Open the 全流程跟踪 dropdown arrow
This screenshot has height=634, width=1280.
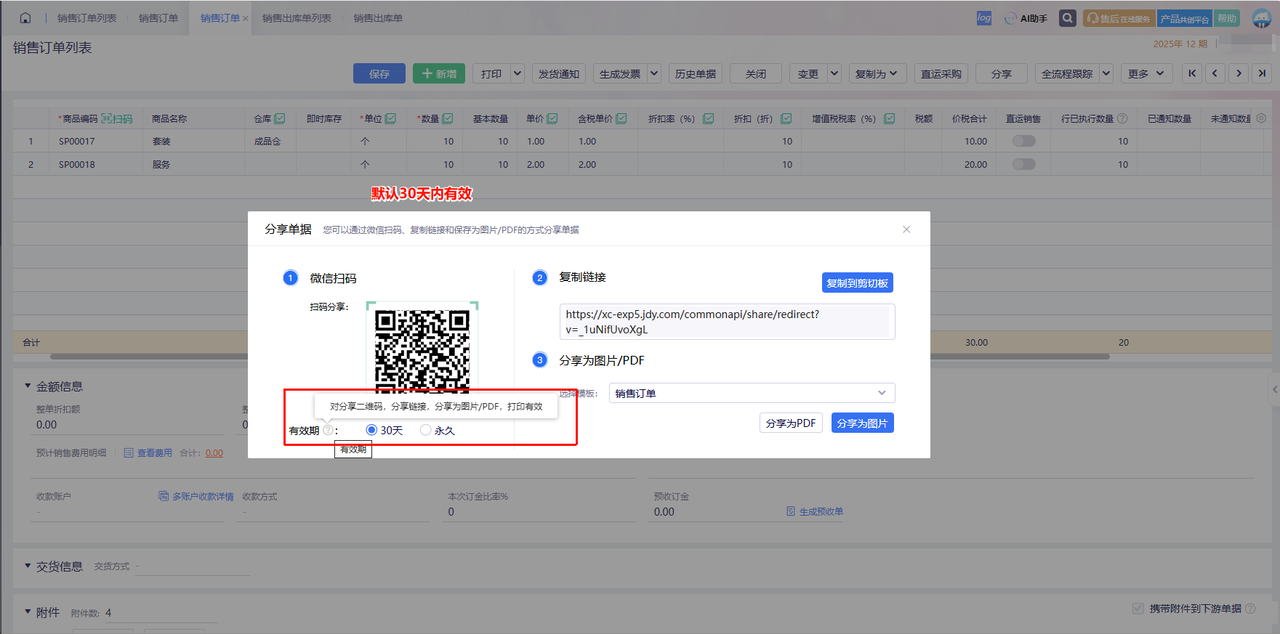(1106, 73)
